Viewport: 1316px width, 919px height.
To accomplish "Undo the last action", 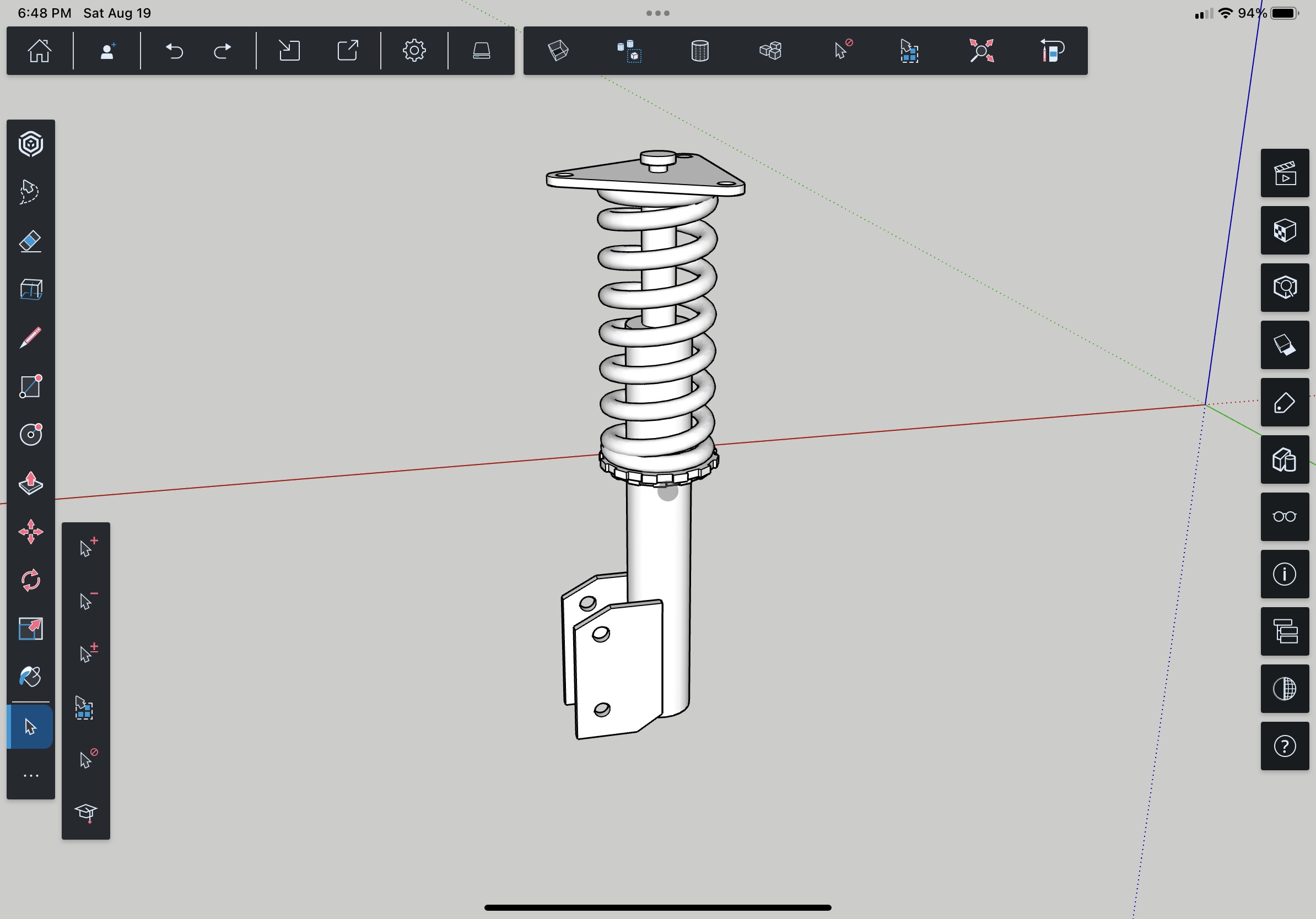I will [174, 51].
